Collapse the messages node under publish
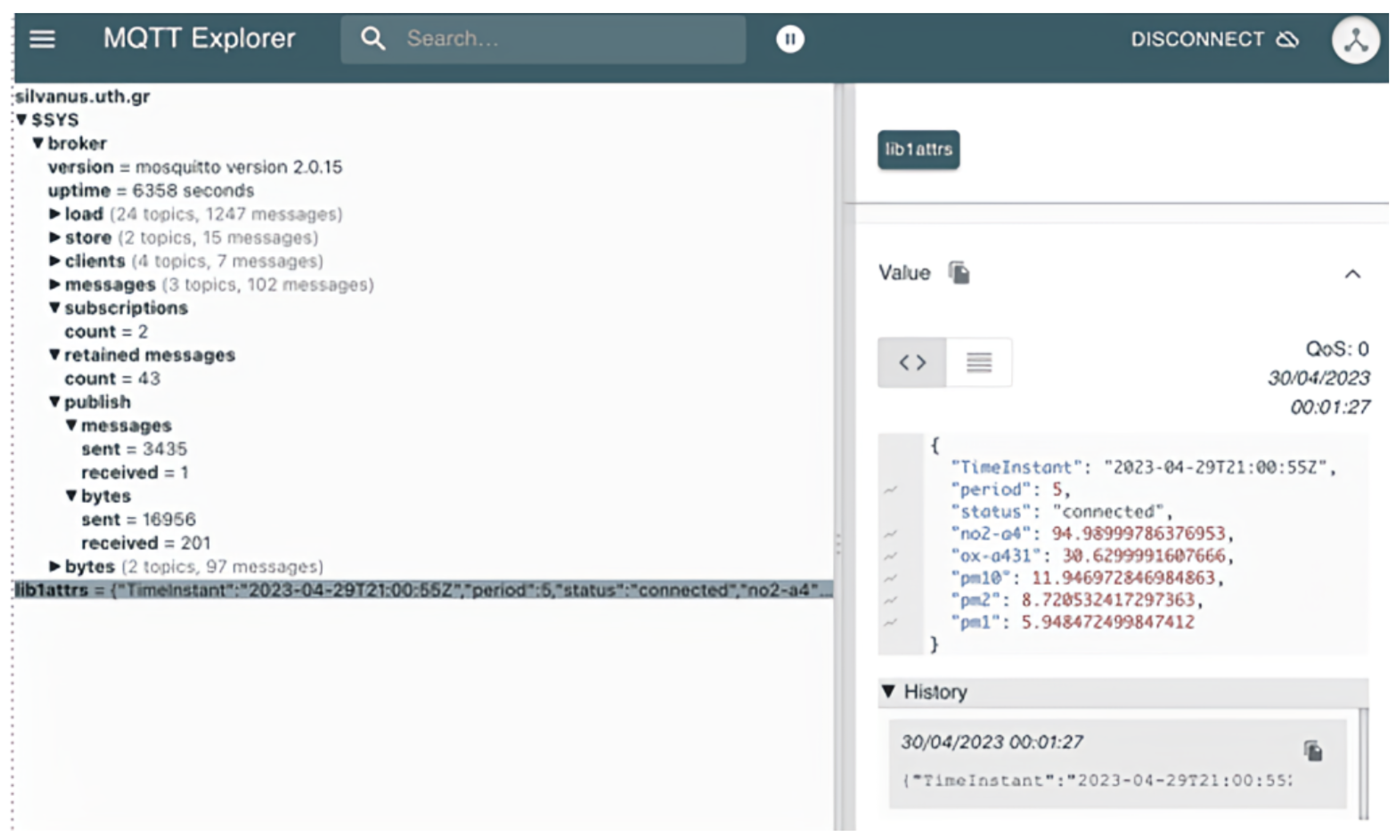 click(71, 425)
